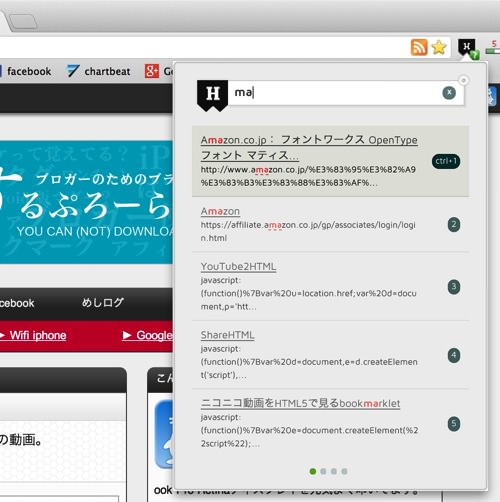Click the RSS feed icon in address bar
Screen dimensions: 500x502
coord(419,47)
